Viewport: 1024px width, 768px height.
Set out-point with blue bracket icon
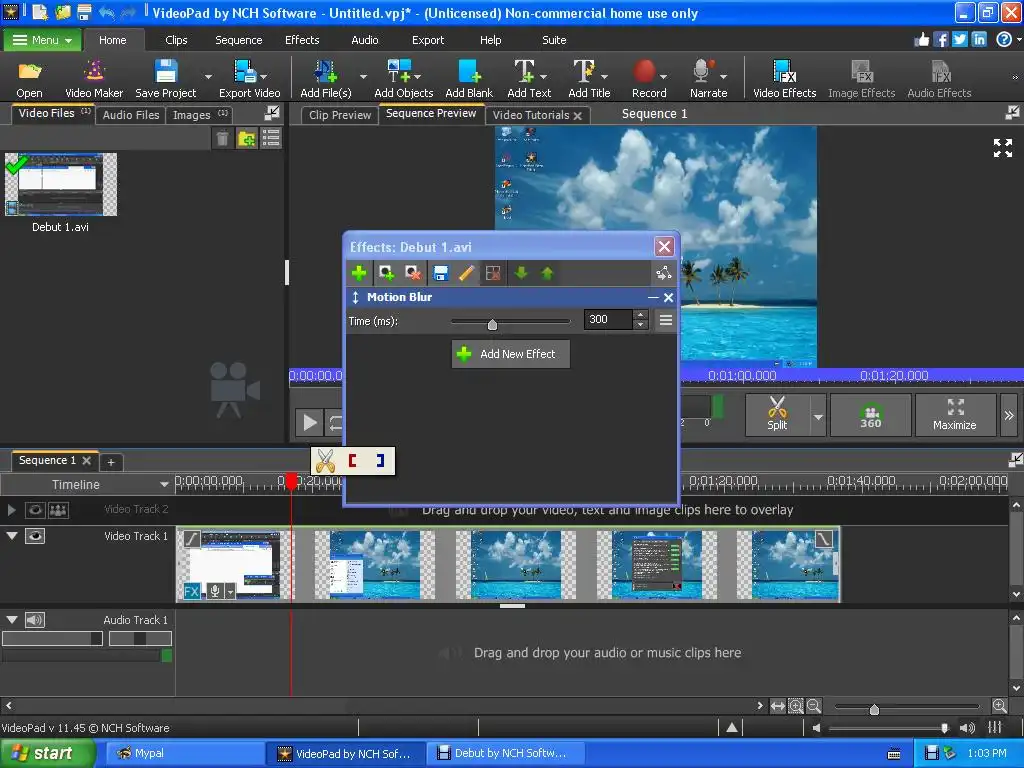[x=380, y=460]
